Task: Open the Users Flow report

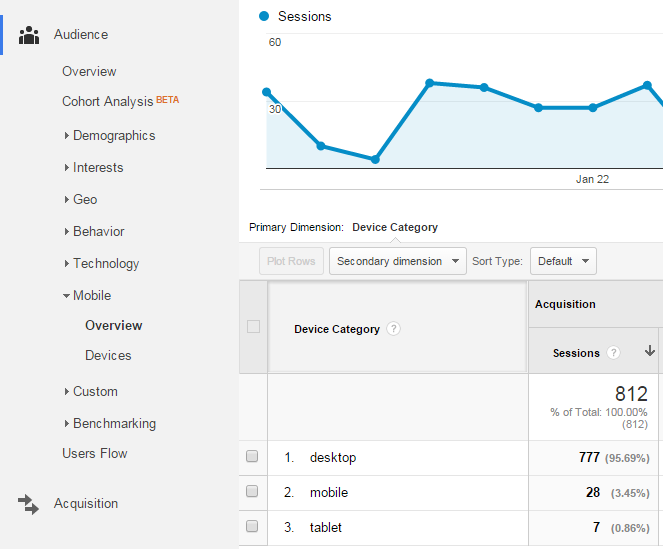Action: click(95, 454)
